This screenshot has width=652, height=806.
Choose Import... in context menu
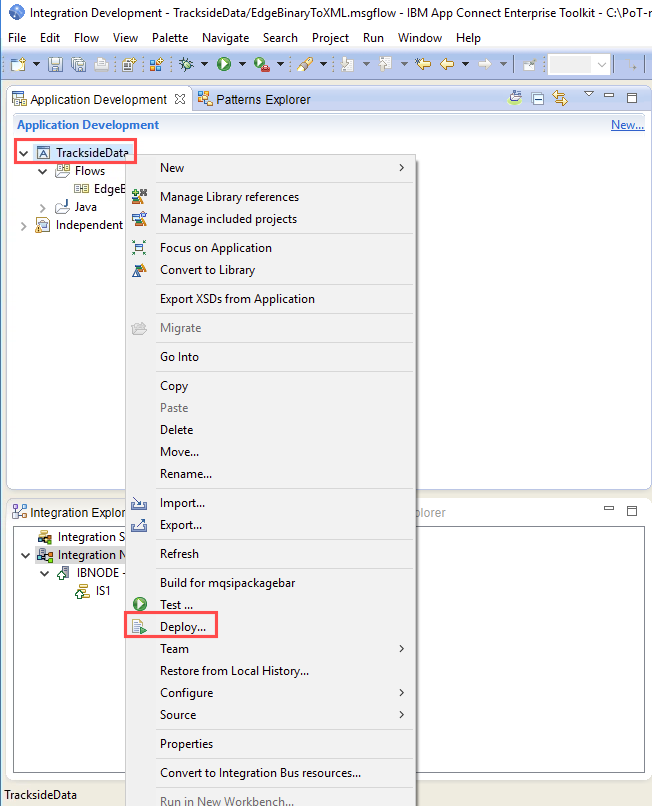(270, 503)
